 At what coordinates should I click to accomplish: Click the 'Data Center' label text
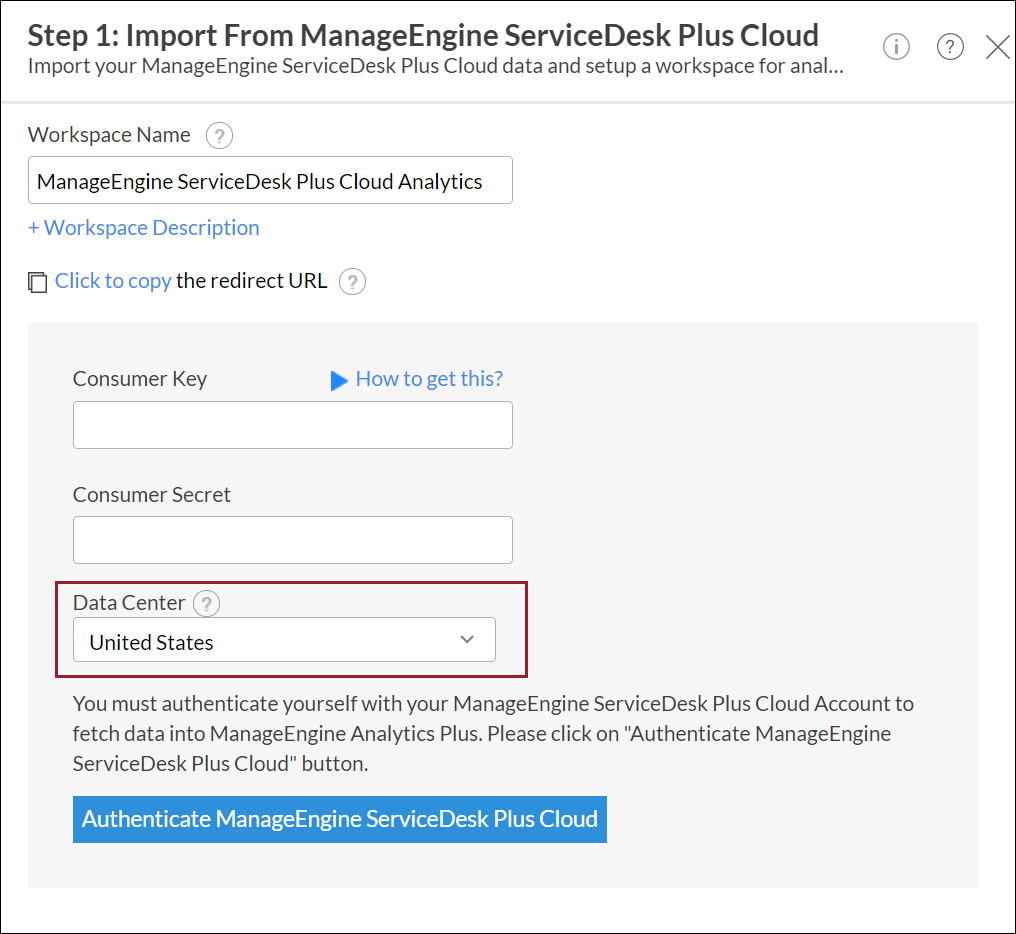pos(129,603)
